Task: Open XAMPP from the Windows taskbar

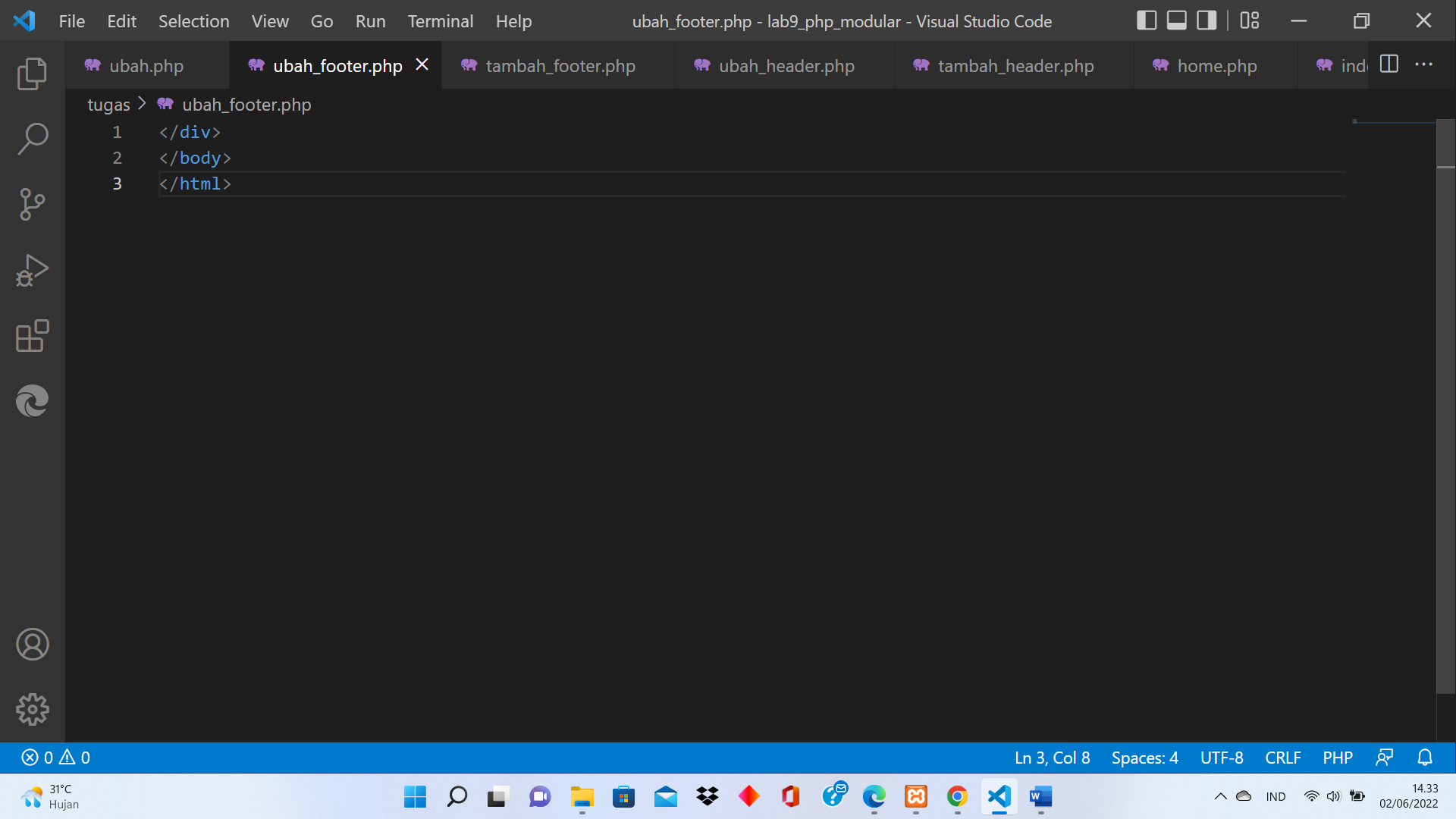Action: pos(916,796)
